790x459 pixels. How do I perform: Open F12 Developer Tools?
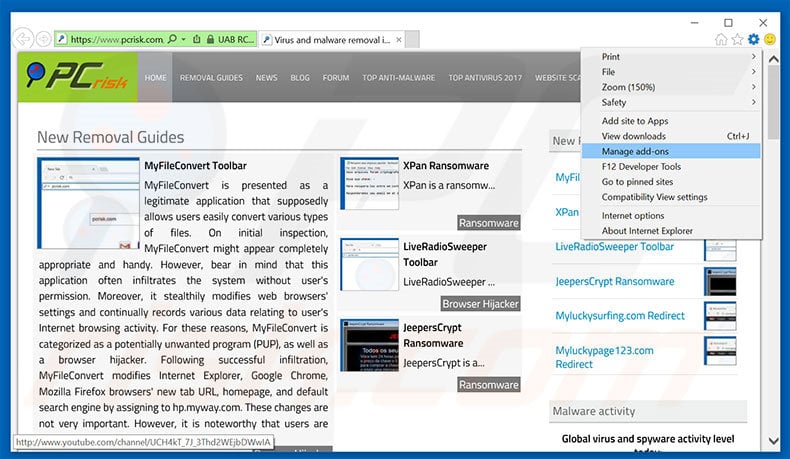pos(671,166)
